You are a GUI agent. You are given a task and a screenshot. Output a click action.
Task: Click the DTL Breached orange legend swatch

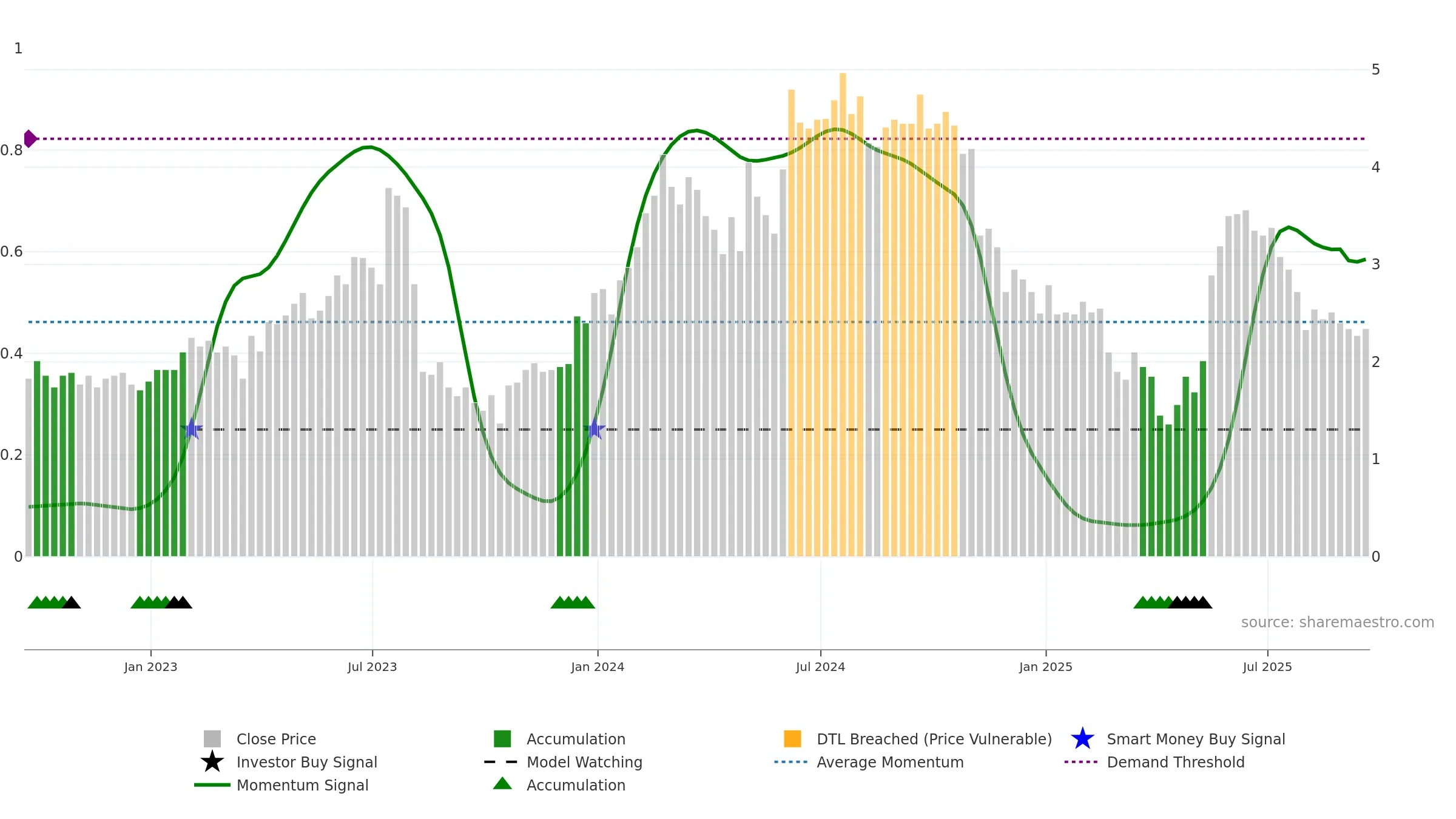[x=792, y=739]
